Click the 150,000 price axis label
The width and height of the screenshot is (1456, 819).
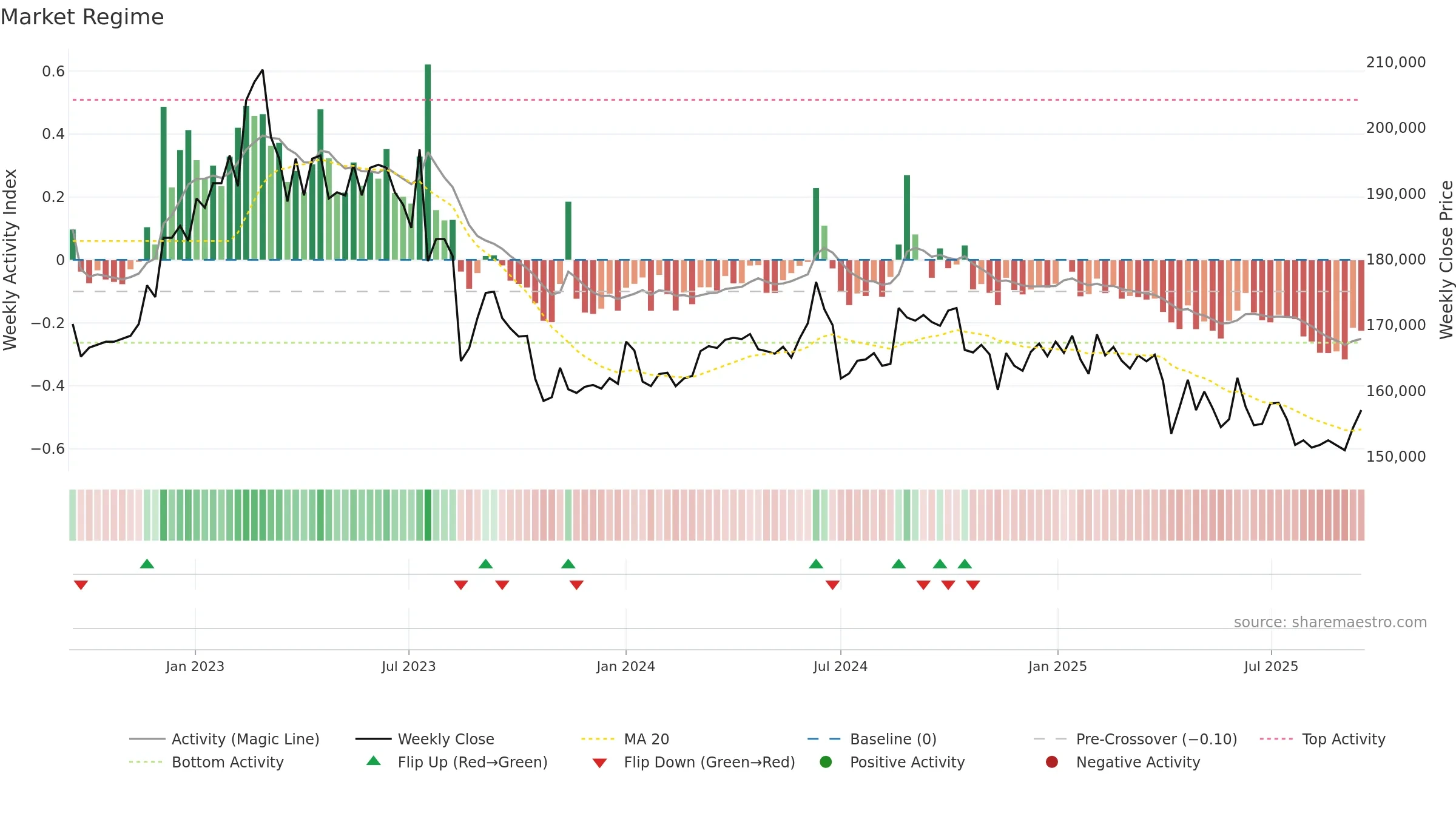tap(1396, 457)
